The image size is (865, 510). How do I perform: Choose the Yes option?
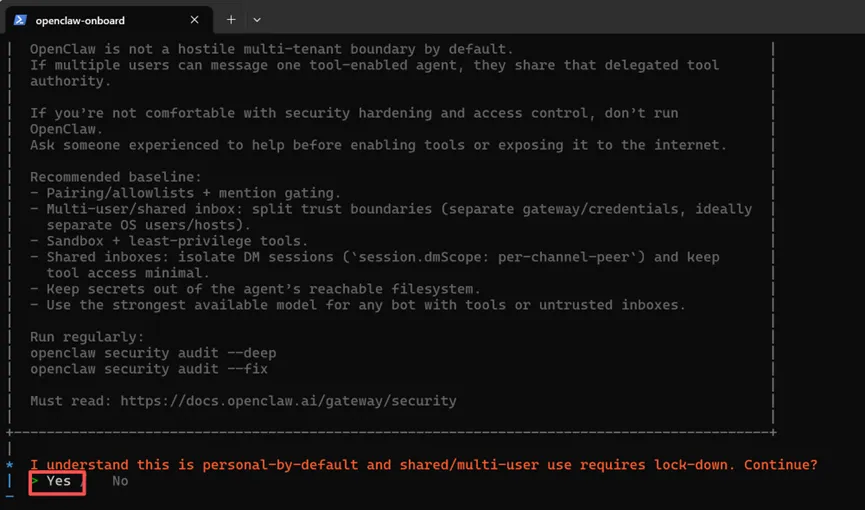tap(58, 481)
